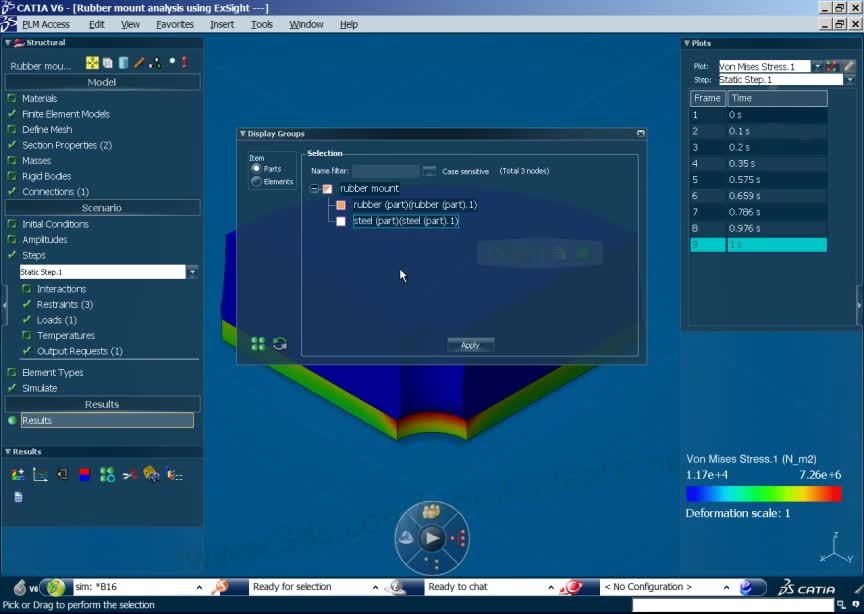864x614 pixels.
Task: Open the Plot Von Mises Stress.1 dropdown
Action: pyautogui.click(x=817, y=66)
